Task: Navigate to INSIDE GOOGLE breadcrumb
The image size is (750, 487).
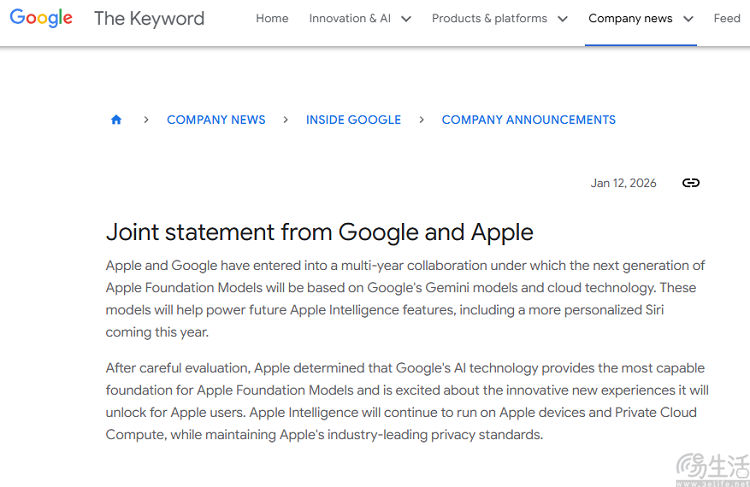Action: click(x=353, y=120)
